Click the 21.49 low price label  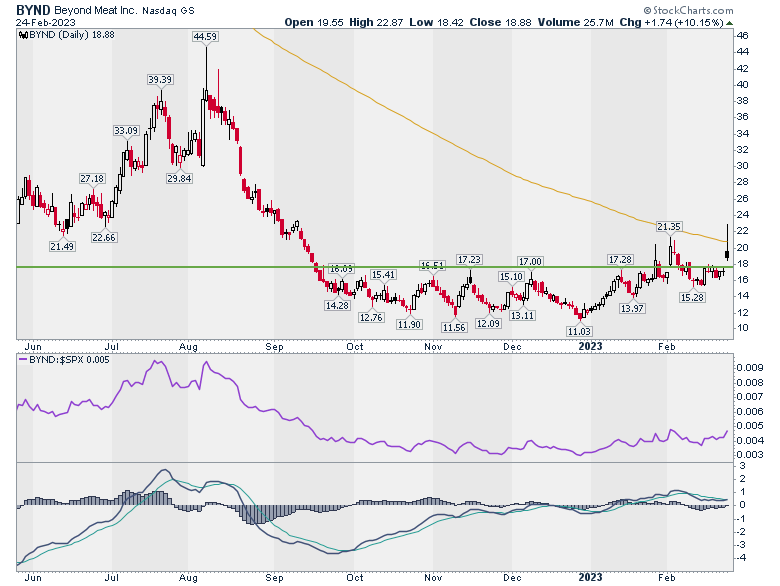click(x=62, y=246)
